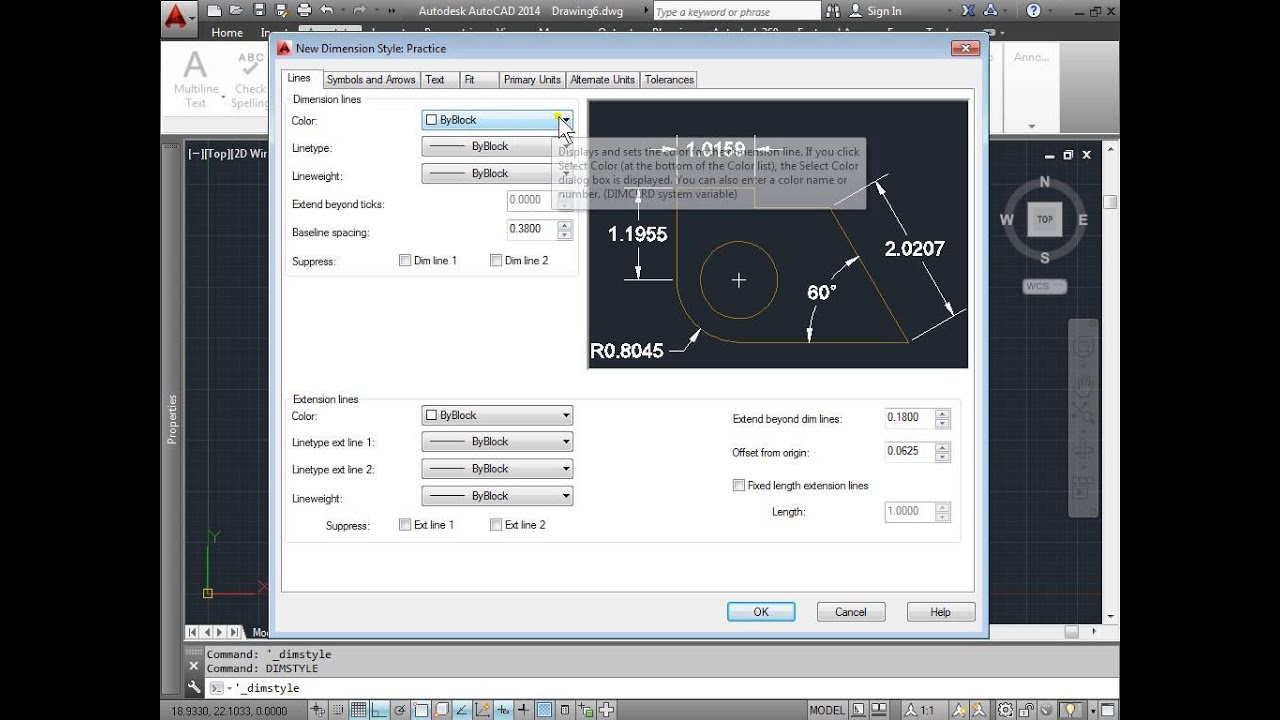Click the Open file icon in Quick Access toolbar
Screen dimensions: 1280x720
click(236, 10)
